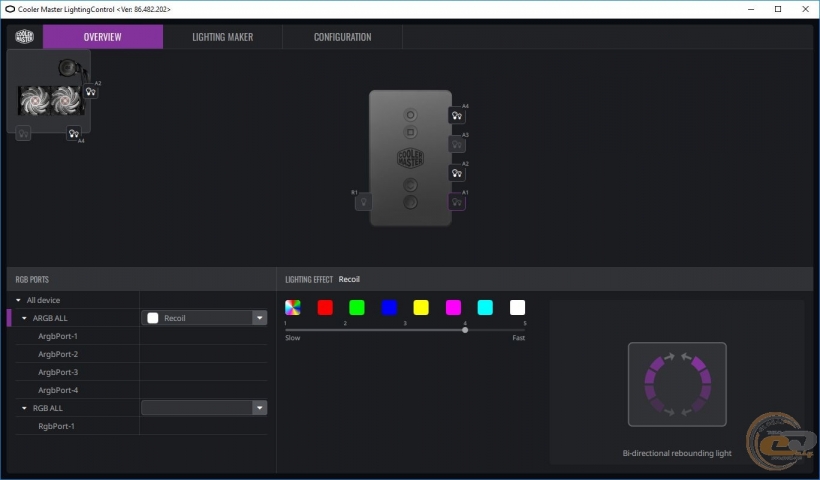Click the 'Recoil' lighting effect name

click(349, 279)
